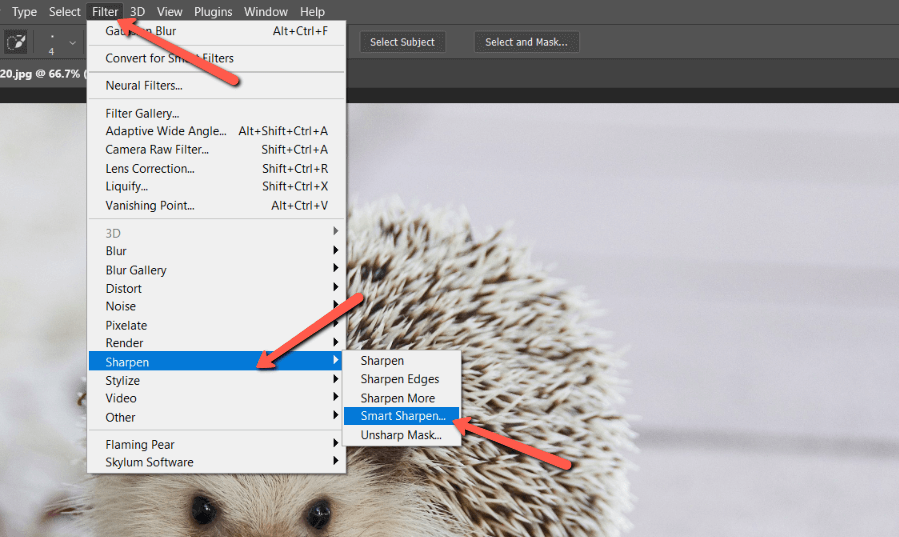This screenshot has height=537, width=899.
Task: Click the Select and Mask button
Action: [x=526, y=42]
